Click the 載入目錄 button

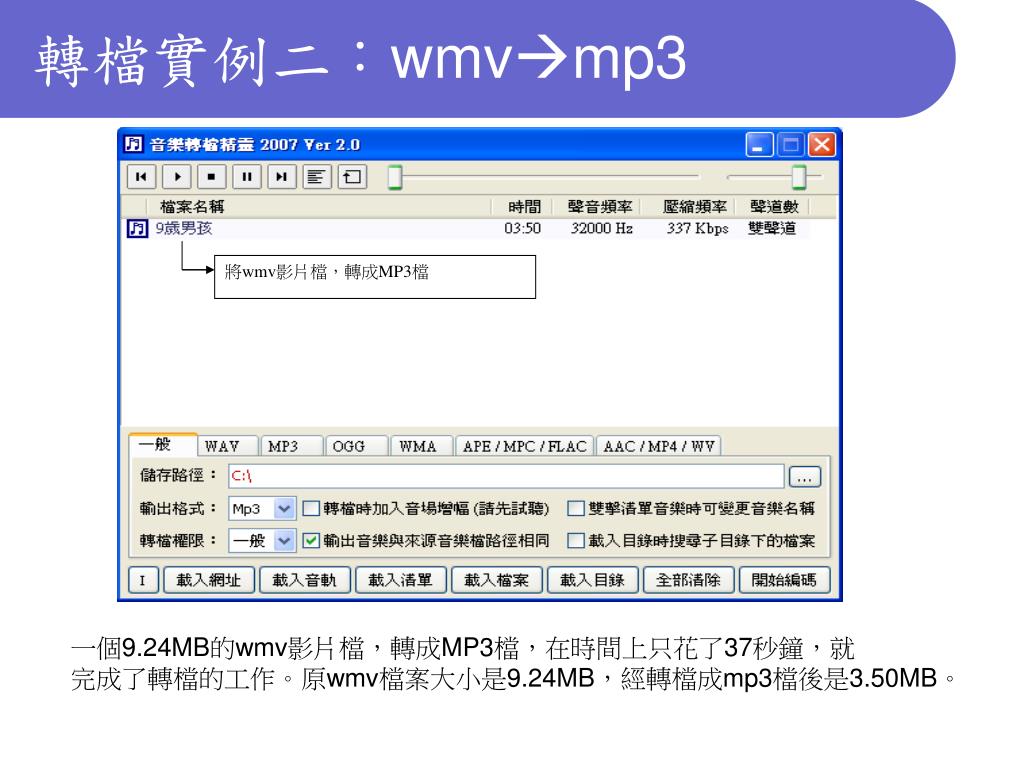coord(592,580)
